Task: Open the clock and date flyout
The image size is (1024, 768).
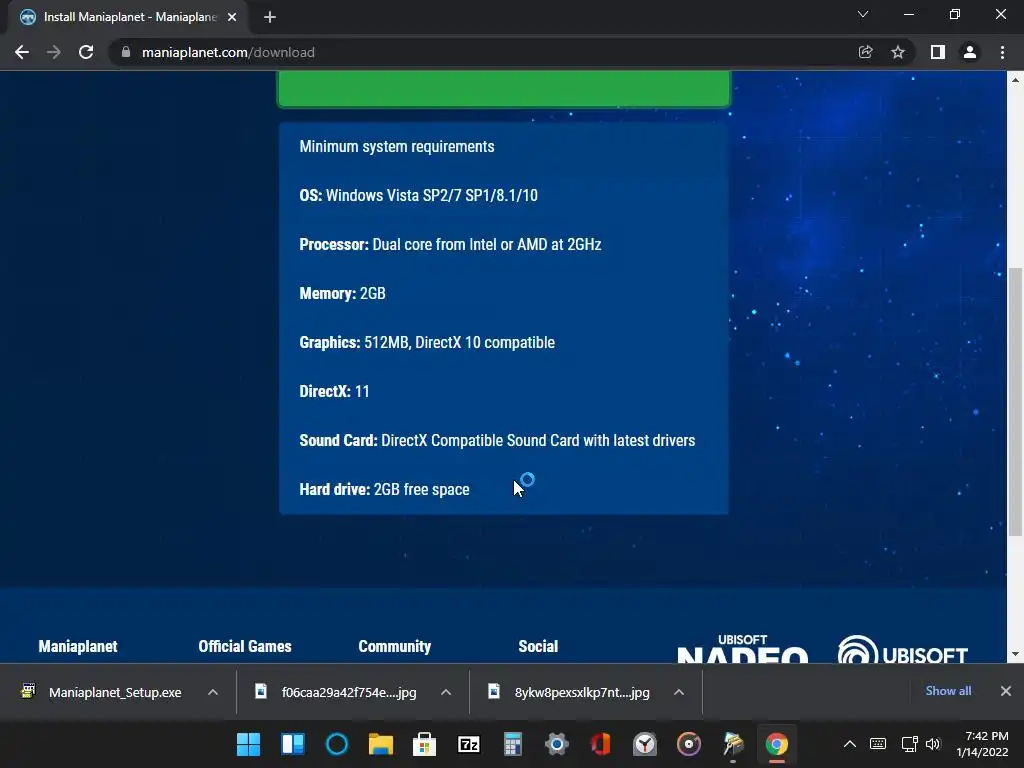Action: click(982, 744)
